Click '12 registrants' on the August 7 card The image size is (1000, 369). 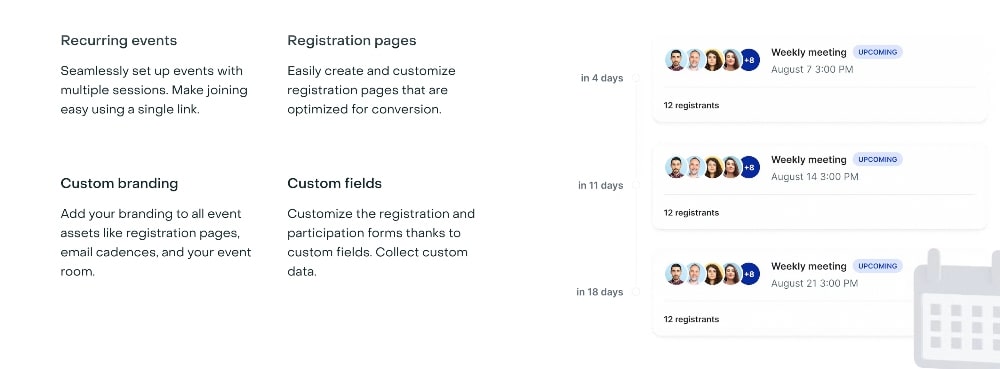click(691, 105)
